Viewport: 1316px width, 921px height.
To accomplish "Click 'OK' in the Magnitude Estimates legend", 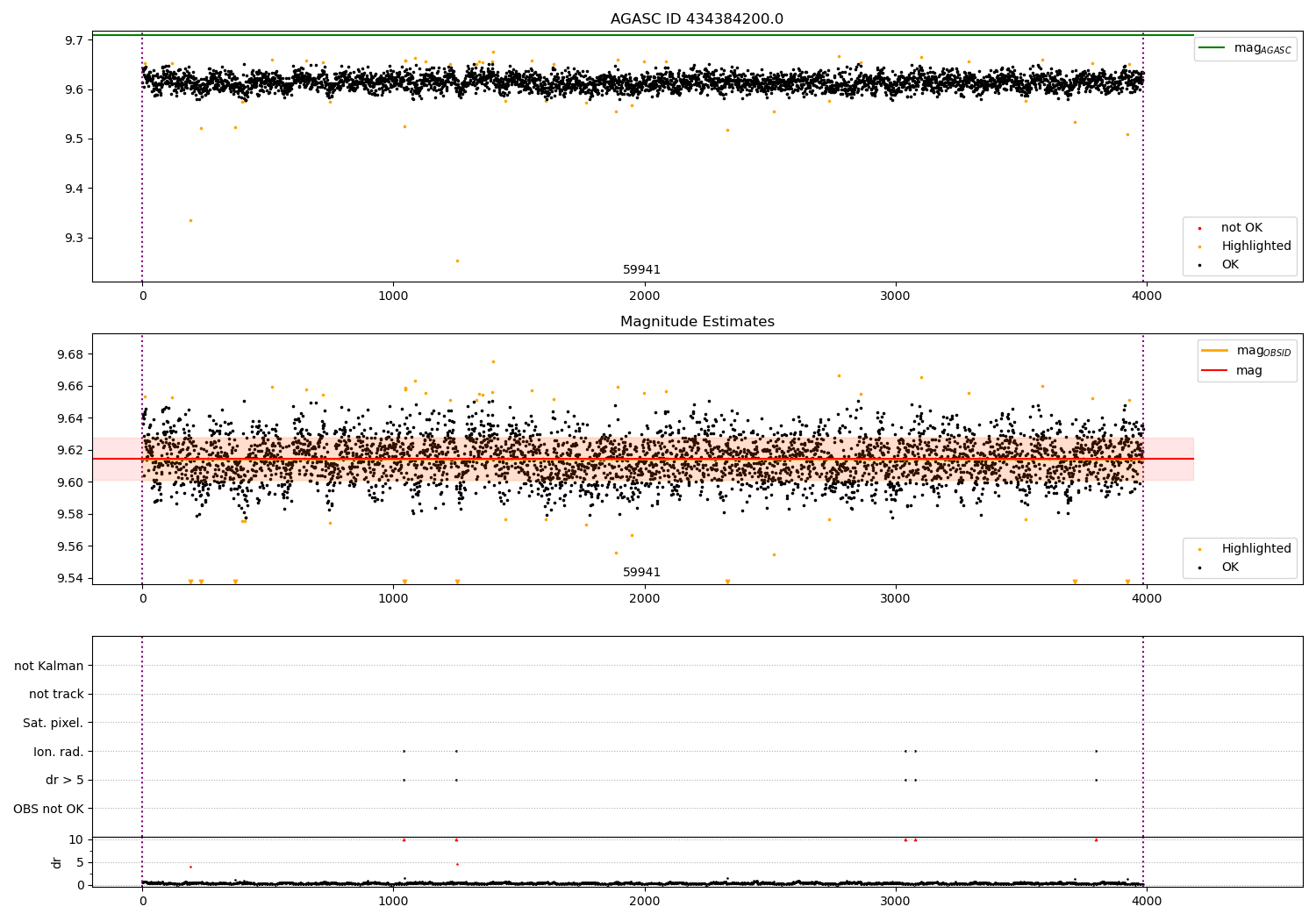I will (x=1229, y=568).
